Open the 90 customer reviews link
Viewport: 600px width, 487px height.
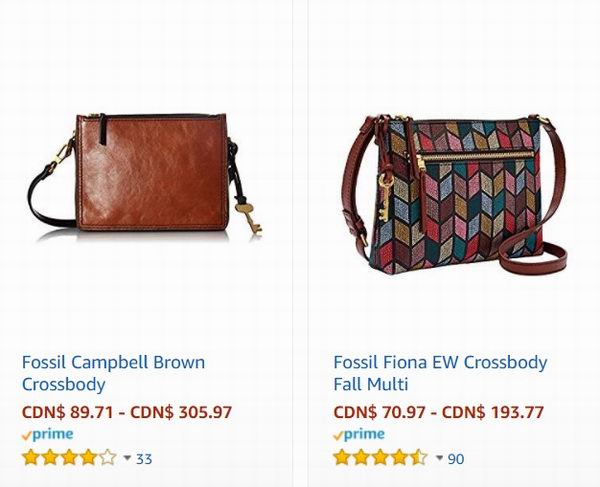point(456,459)
